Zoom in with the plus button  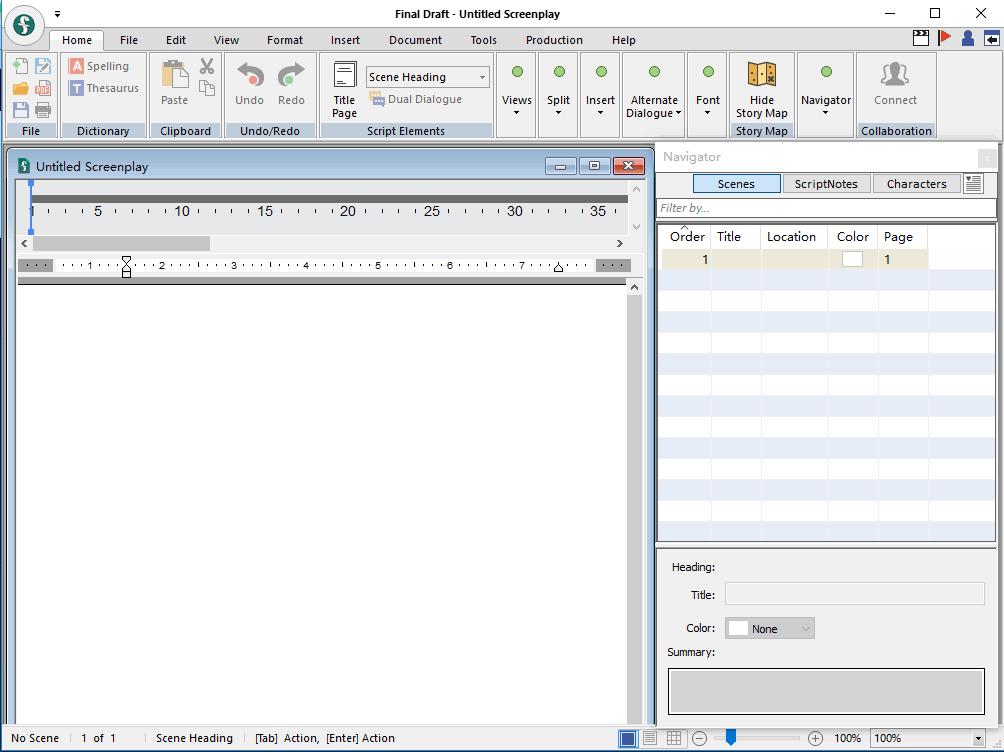(x=815, y=739)
